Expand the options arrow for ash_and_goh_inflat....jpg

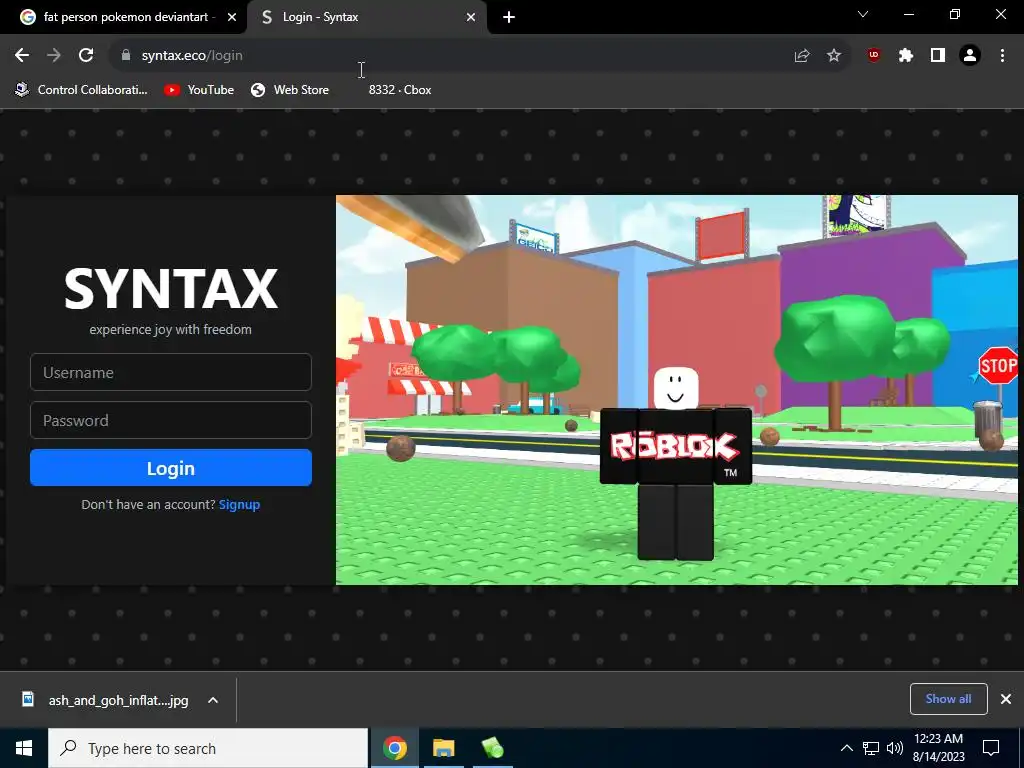213,700
